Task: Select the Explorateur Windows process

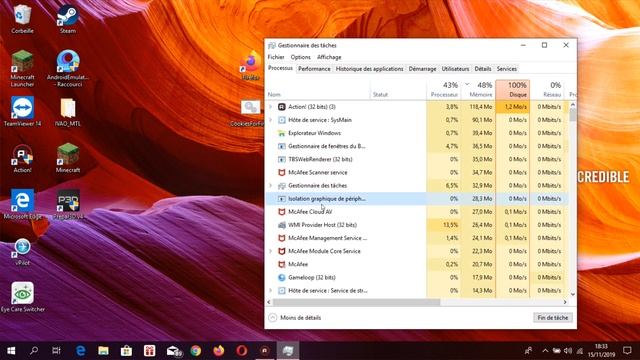Action: [x=416, y=133]
